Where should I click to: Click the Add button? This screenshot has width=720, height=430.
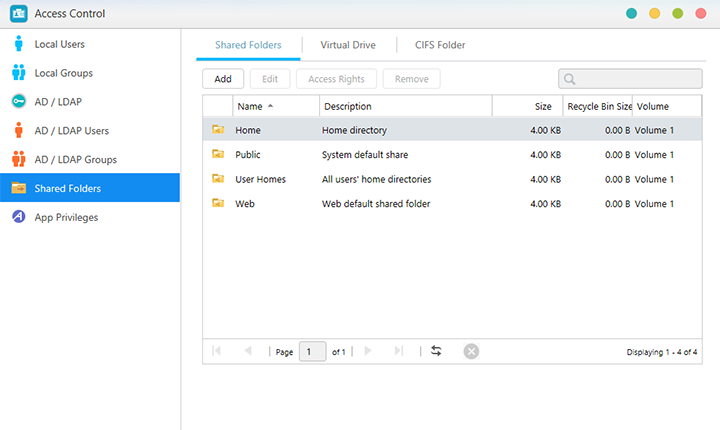pos(223,79)
